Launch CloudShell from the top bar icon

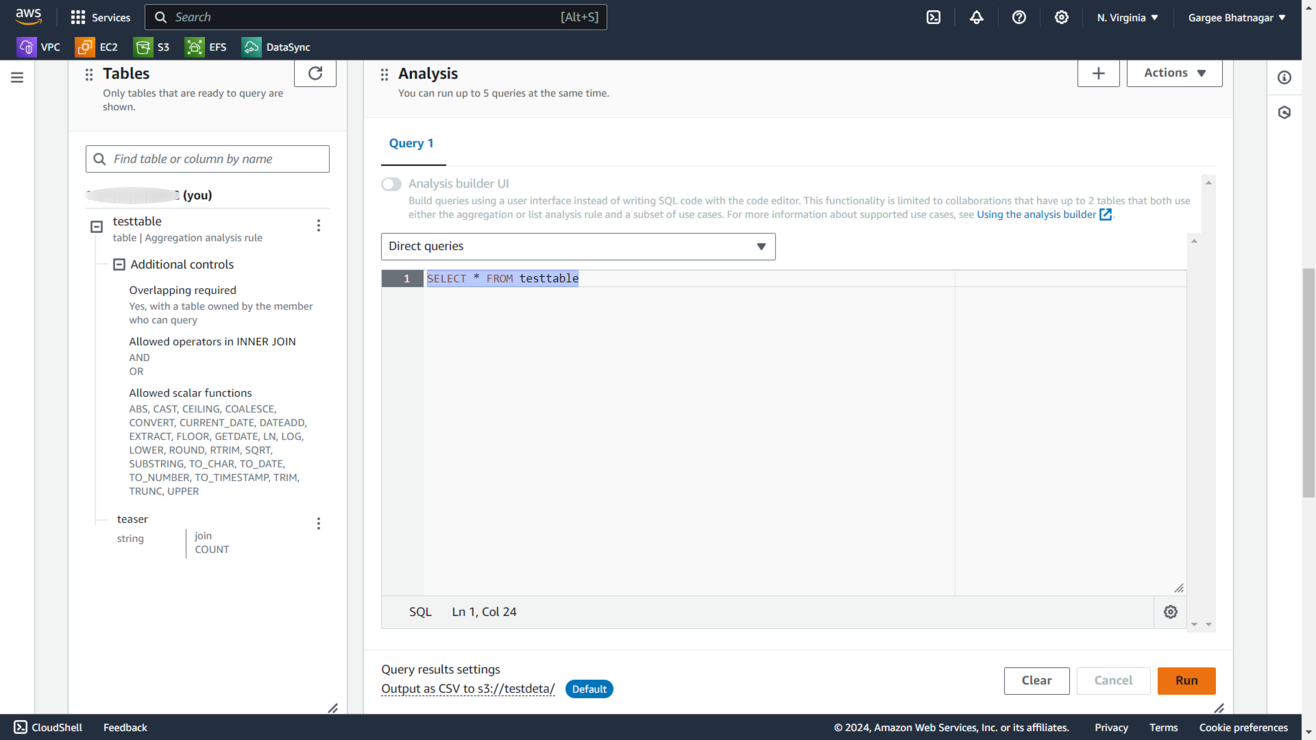933,17
